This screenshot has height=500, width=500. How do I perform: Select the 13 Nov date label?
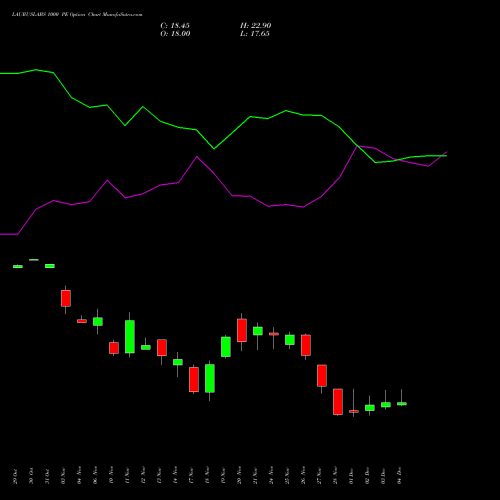pos(159,476)
